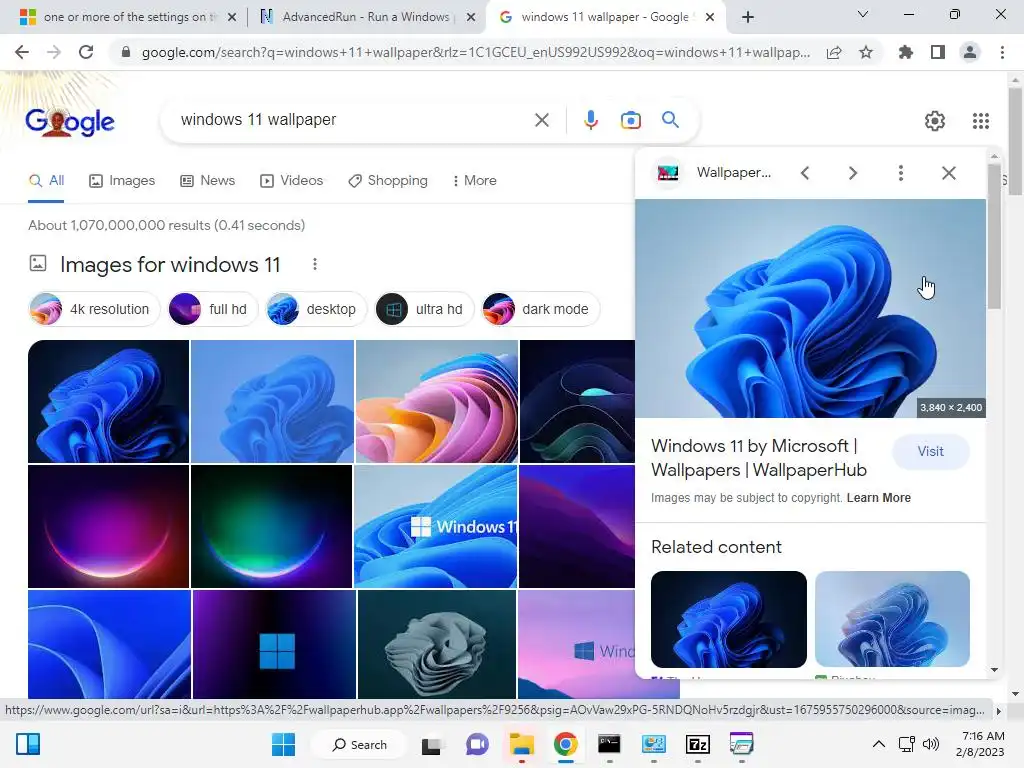Switch to the Videos tab
Screen dimensions: 1024x768
point(291,181)
